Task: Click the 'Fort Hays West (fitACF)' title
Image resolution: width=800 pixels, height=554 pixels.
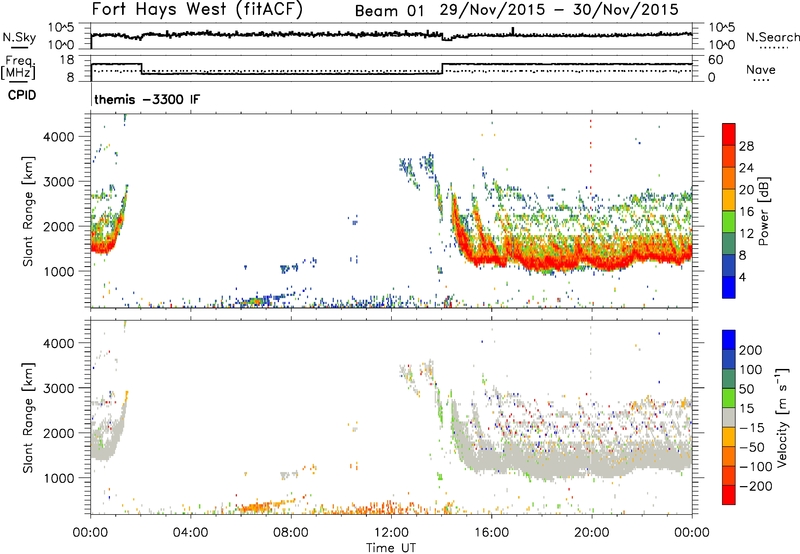Action: 197,9
